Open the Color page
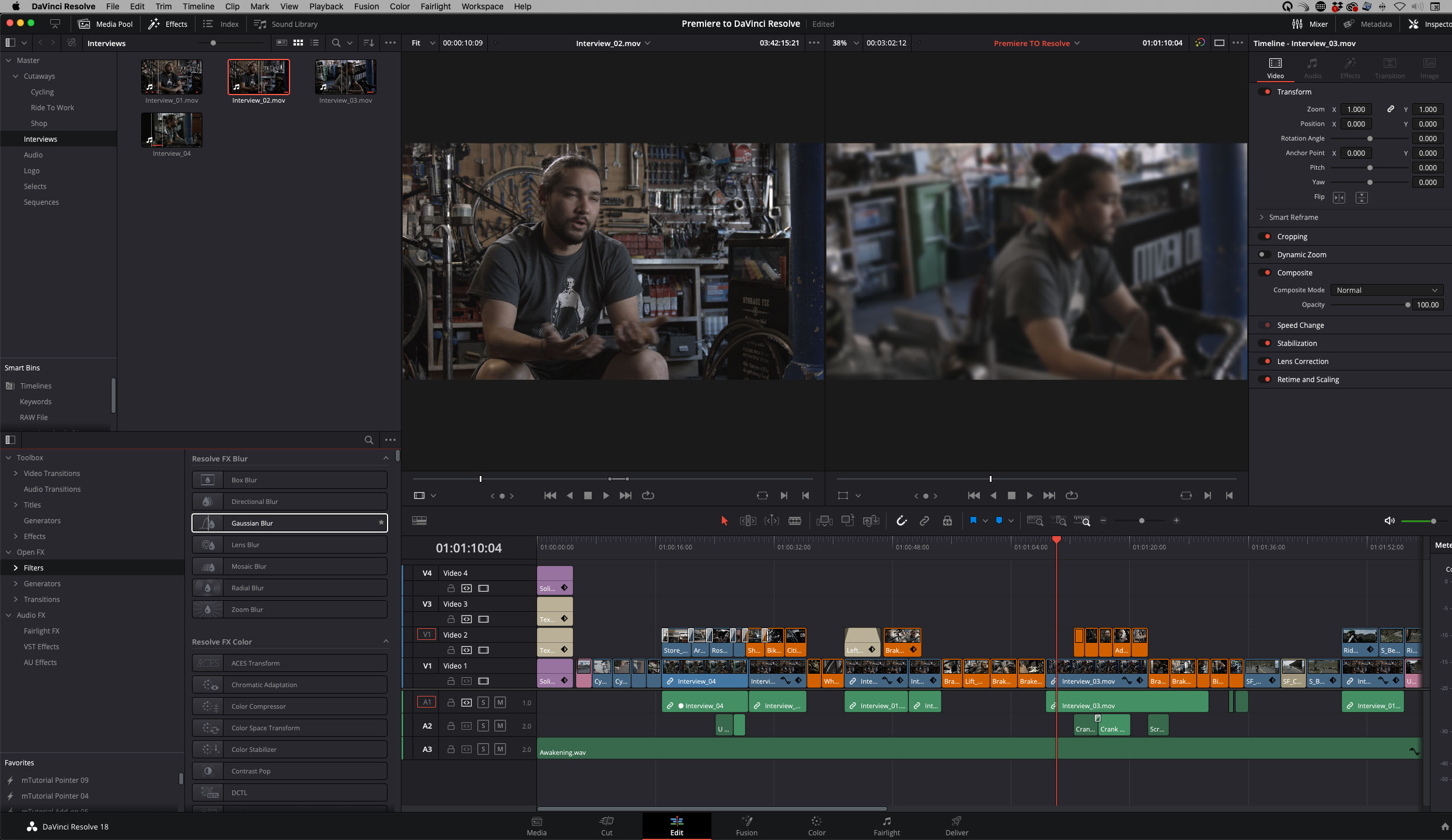 [x=816, y=826]
